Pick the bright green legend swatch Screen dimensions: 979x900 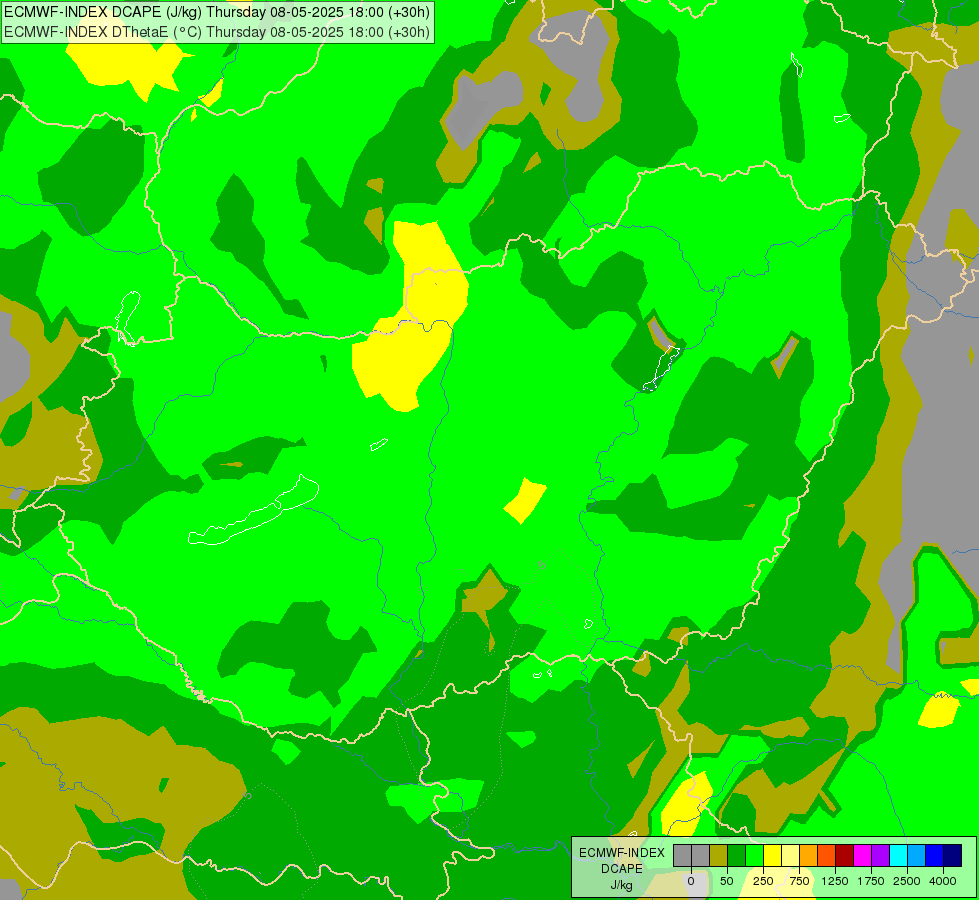755,855
